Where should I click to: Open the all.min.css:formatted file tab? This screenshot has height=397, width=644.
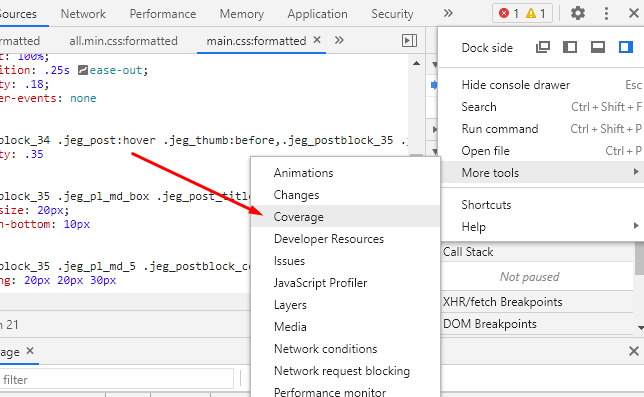tap(123, 41)
